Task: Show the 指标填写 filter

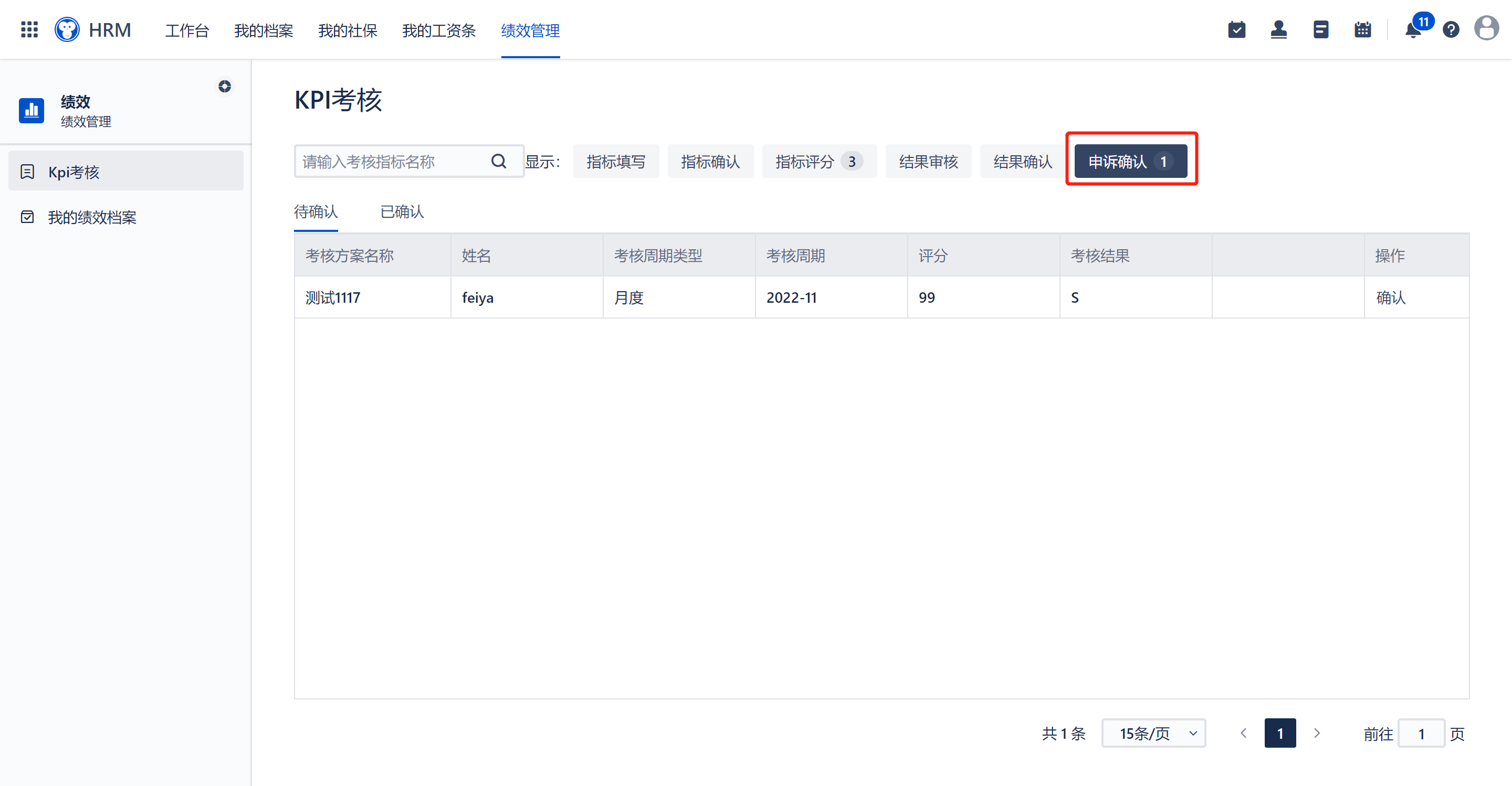Action: (x=616, y=161)
